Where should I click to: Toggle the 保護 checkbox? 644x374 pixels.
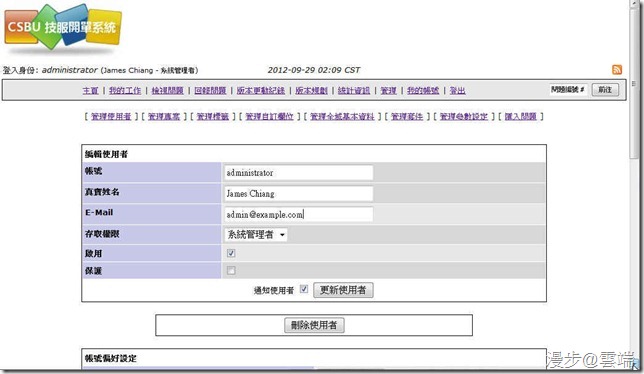click(231, 271)
